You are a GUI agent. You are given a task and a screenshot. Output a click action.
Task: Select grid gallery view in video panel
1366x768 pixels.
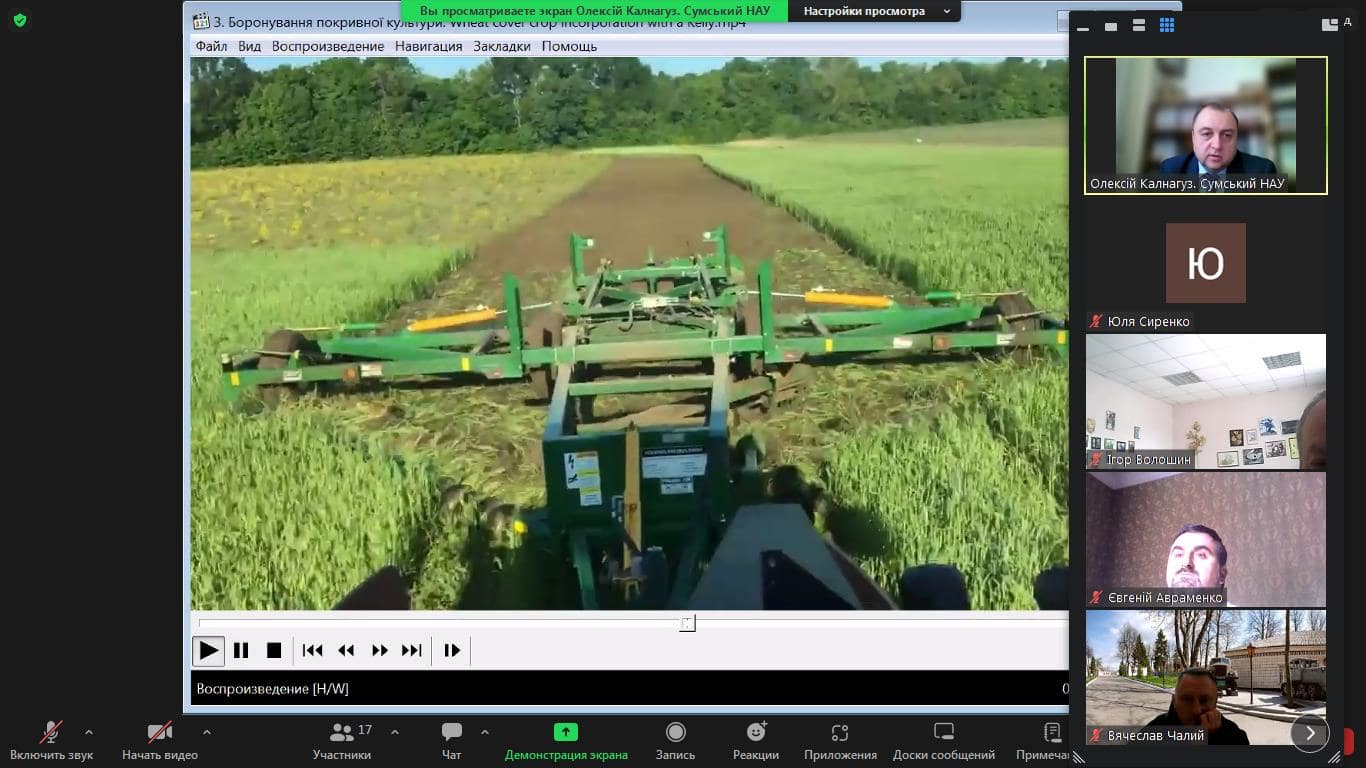click(x=1167, y=26)
